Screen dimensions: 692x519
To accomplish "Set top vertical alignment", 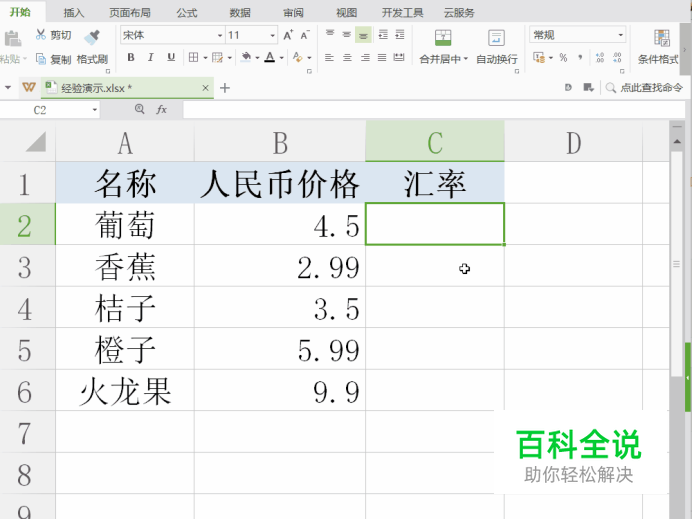I will pyautogui.click(x=330, y=34).
